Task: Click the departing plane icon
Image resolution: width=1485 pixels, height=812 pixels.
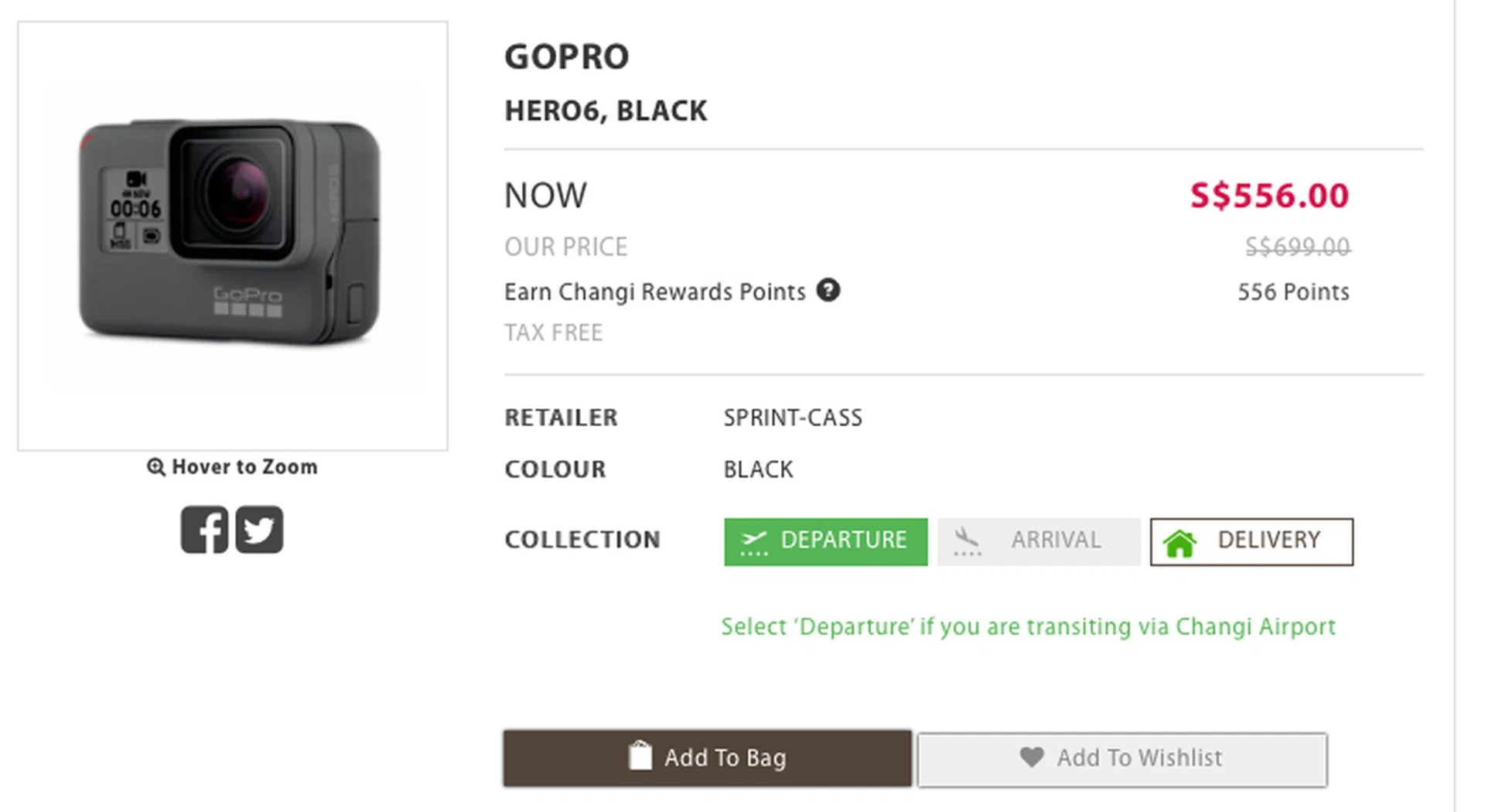Action: [x=753, y=541]
